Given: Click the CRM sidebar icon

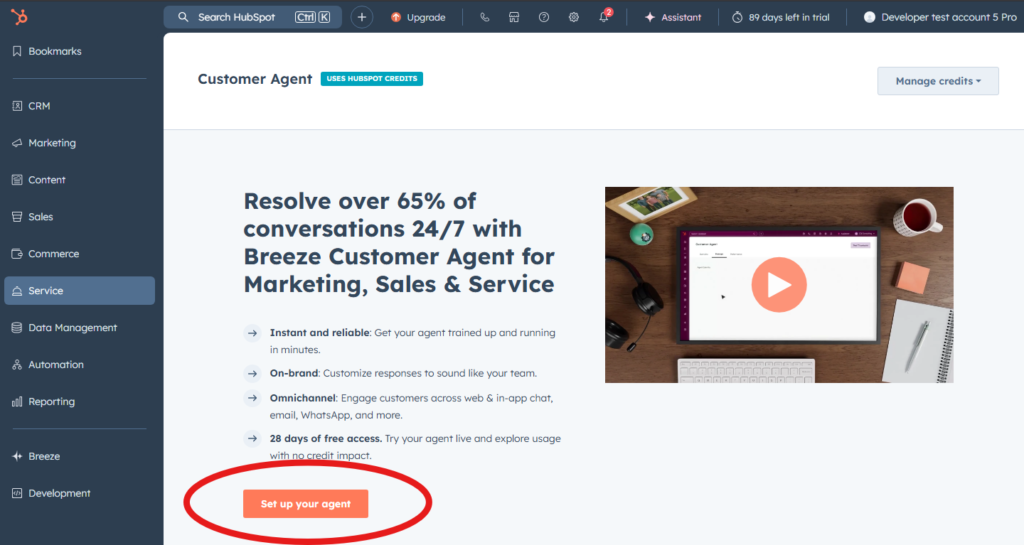Looking at the screenshot, I should coord(17,106).
